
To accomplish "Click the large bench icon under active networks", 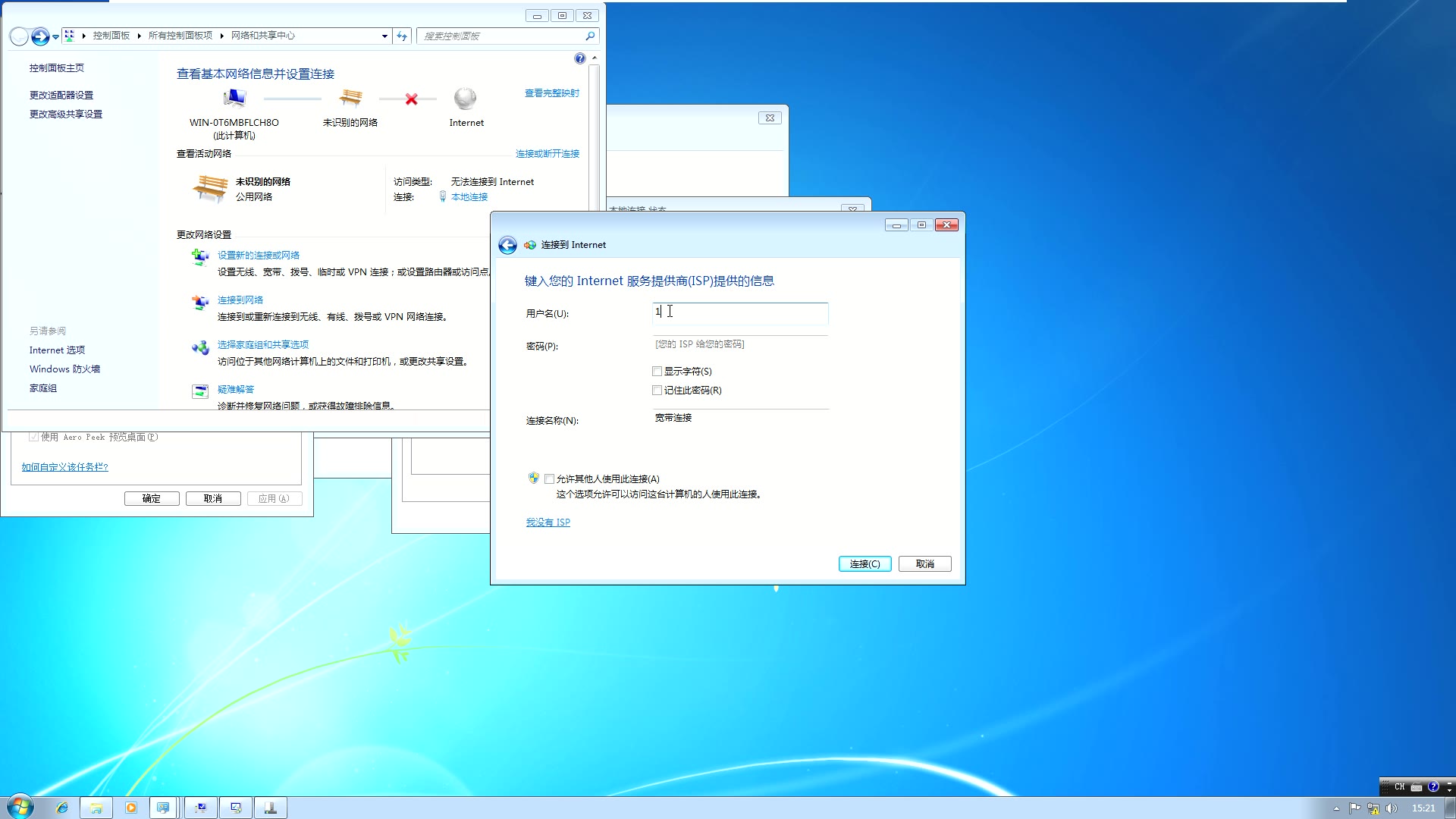I will pyautogui.click(x=210, y=188).
